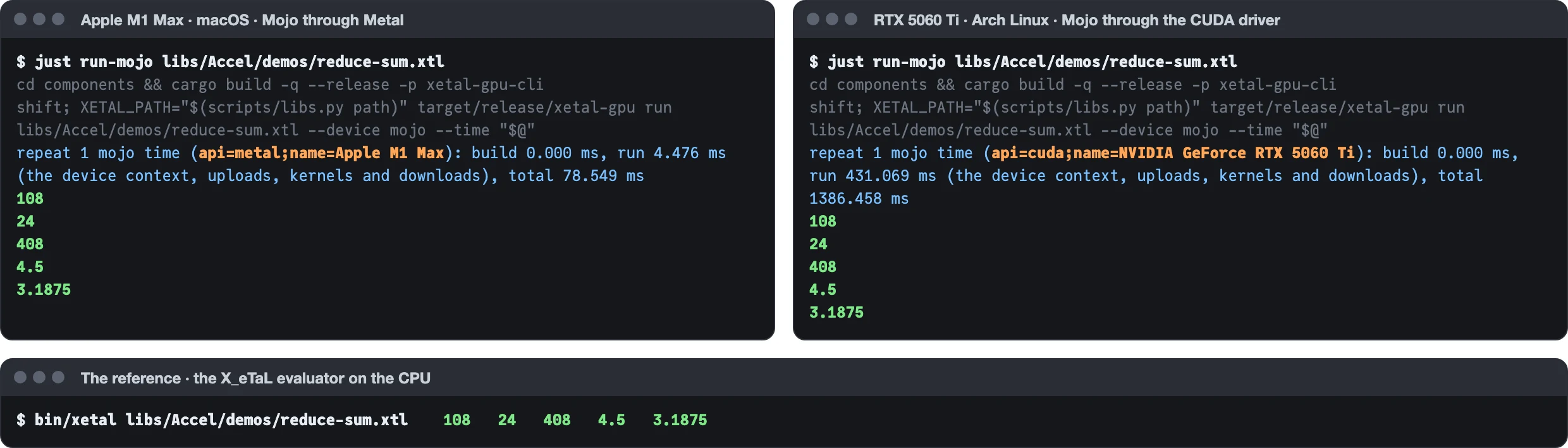Screen dimensions: 1568x448
Task: Click output 24 in Metal window
Action: pyautogui.click(x=25, y=221)
